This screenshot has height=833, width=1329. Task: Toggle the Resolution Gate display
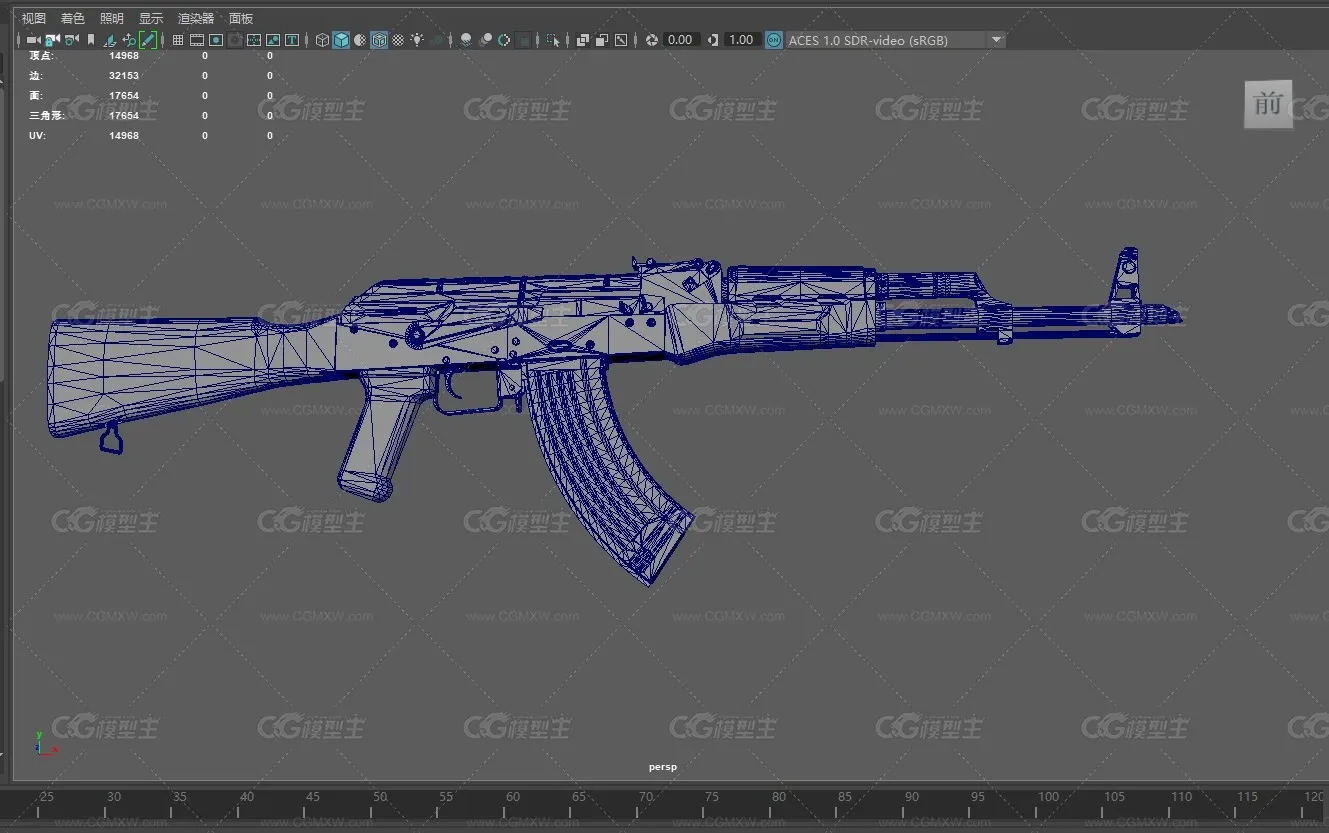coord(216,40)
